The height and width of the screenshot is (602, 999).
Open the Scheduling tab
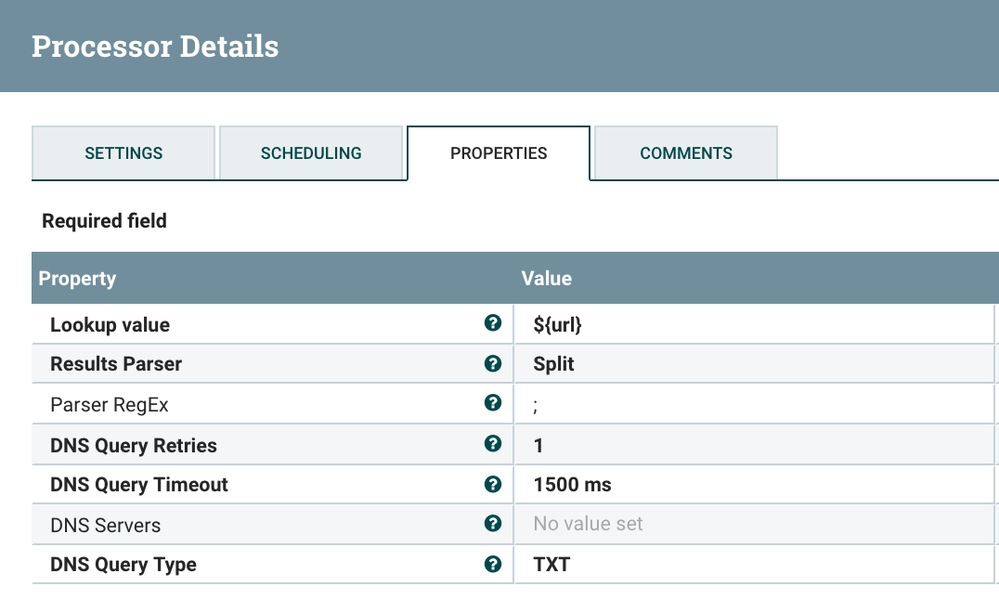point(311,153)
